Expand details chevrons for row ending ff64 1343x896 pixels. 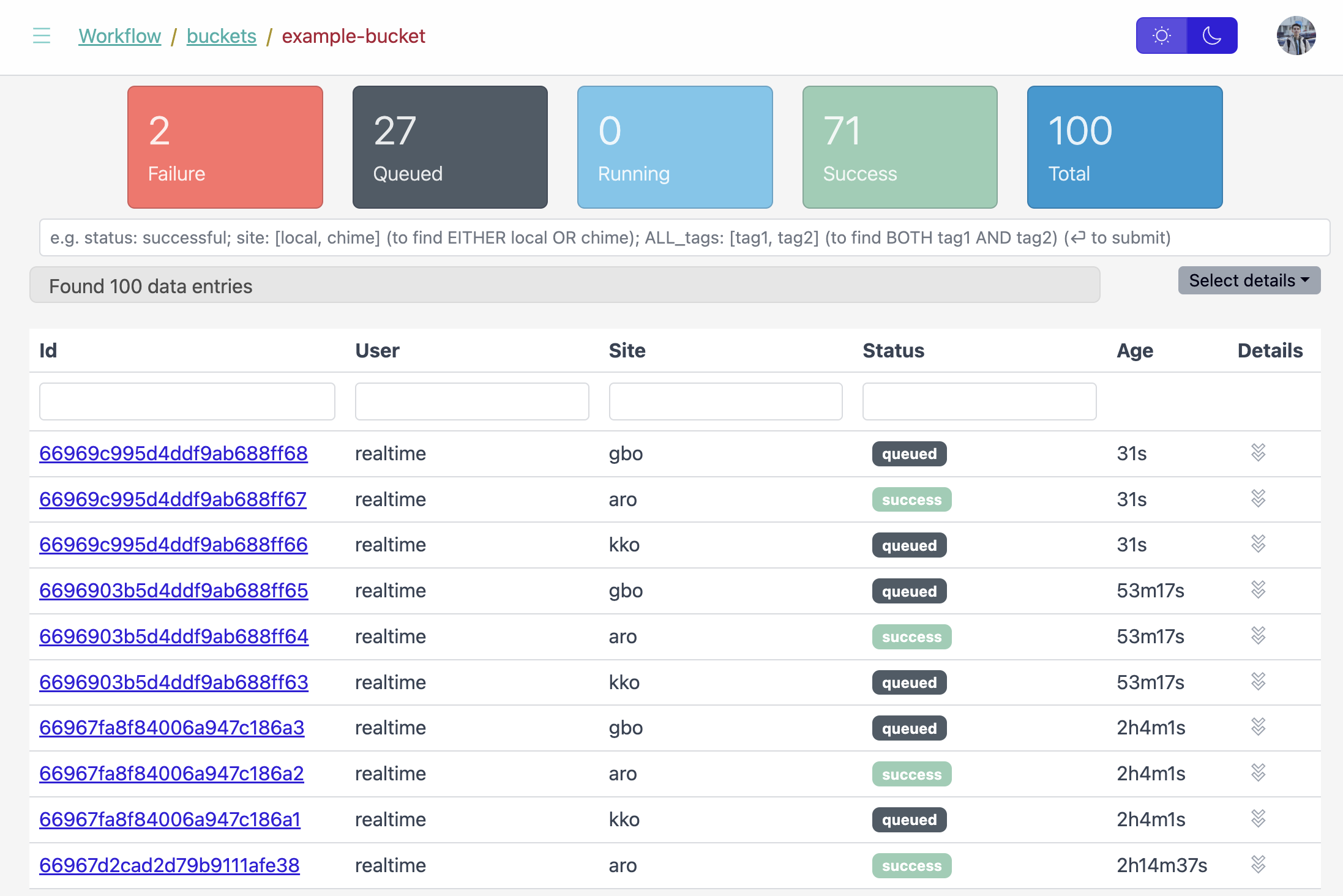[1258, 635]
